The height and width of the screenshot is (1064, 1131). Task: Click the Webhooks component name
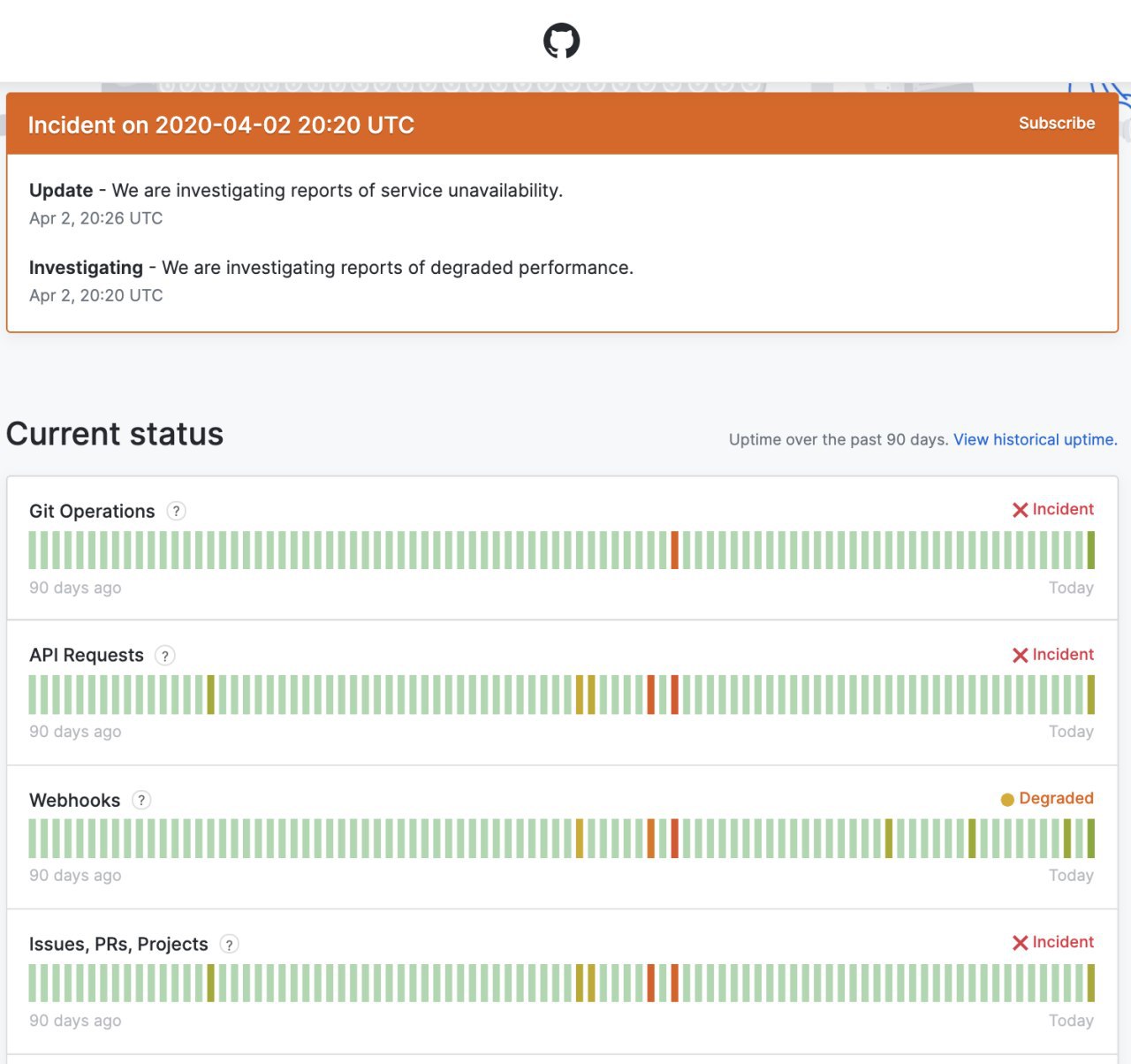pos(75,800)
